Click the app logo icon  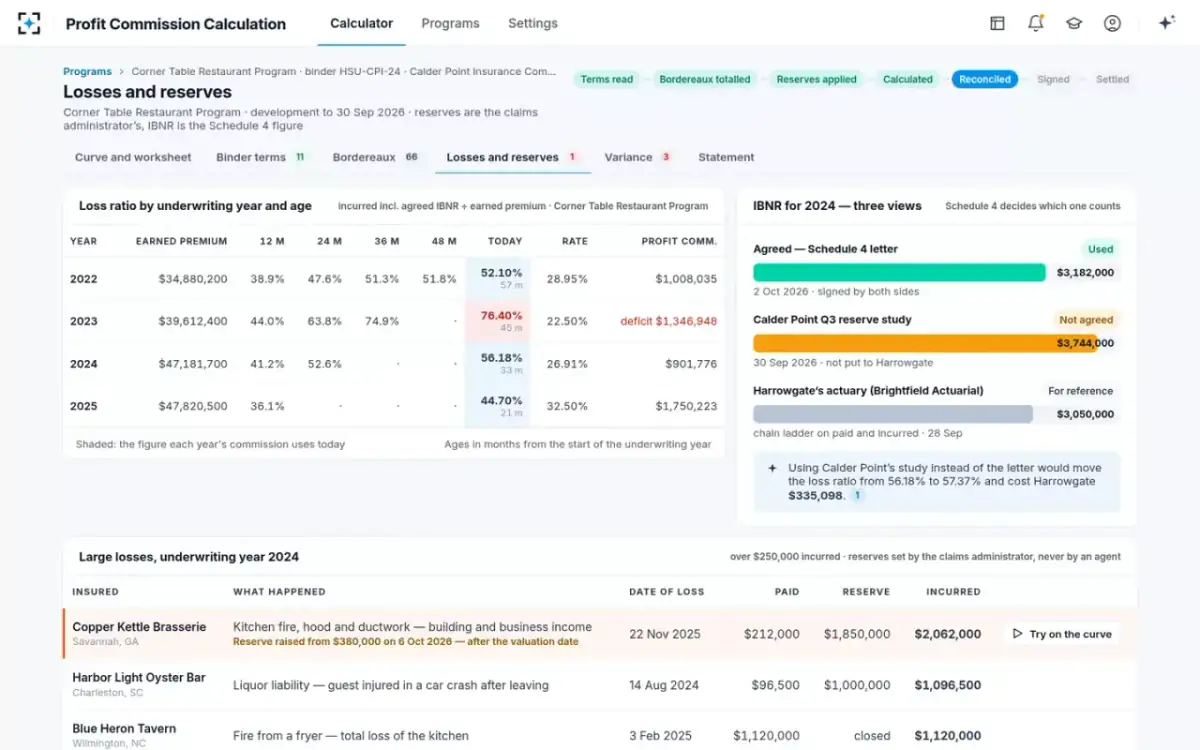tap(29, 23)
